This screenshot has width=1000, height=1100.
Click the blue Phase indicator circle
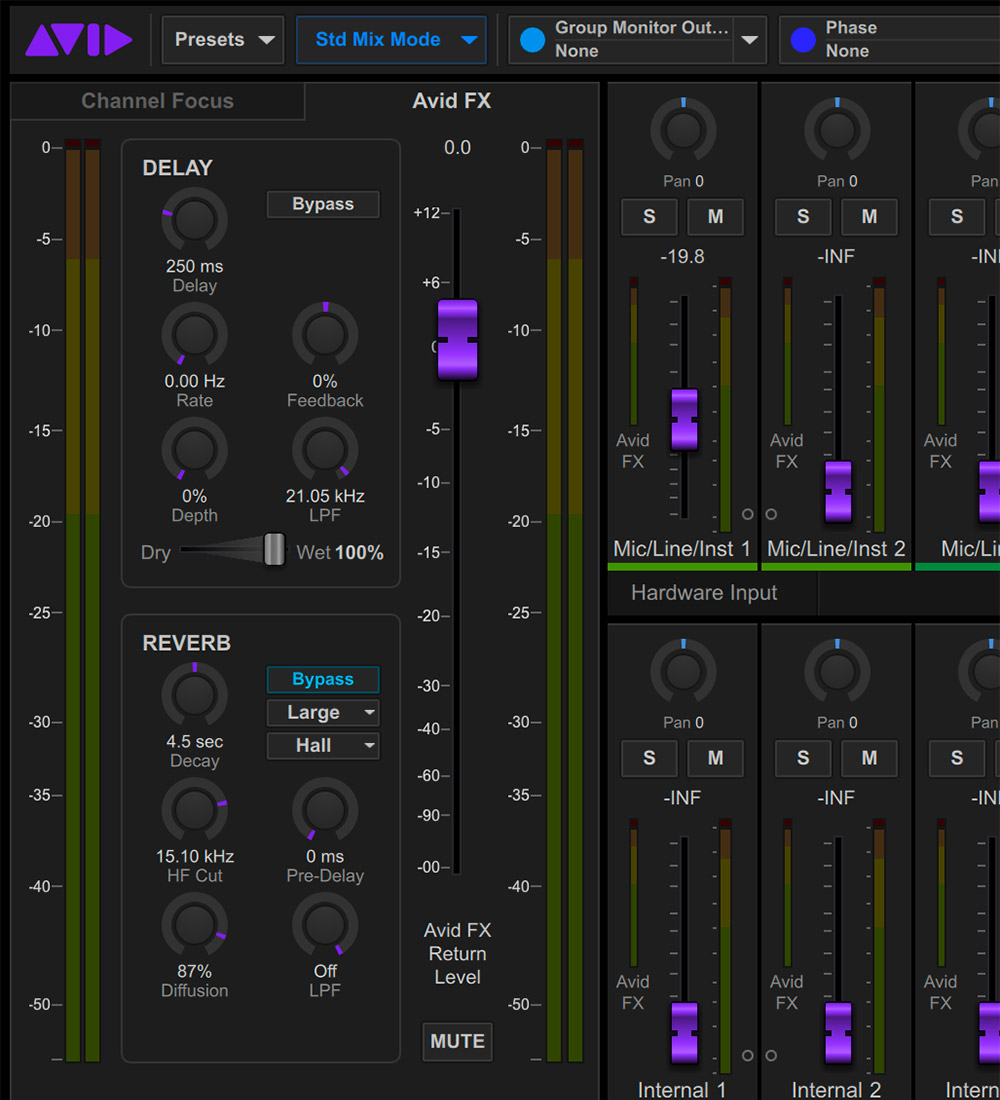coord(802,40)
